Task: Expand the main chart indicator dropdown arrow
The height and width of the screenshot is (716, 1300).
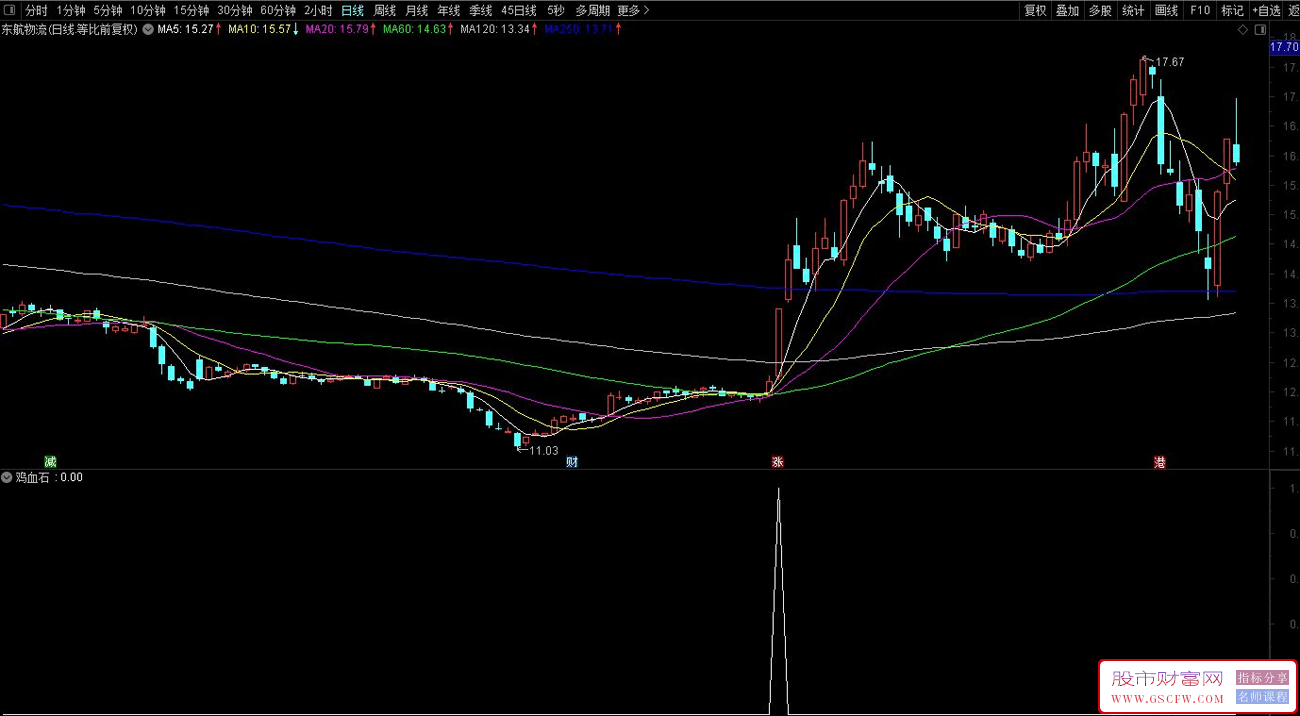Action: click(x=147, y=30)
